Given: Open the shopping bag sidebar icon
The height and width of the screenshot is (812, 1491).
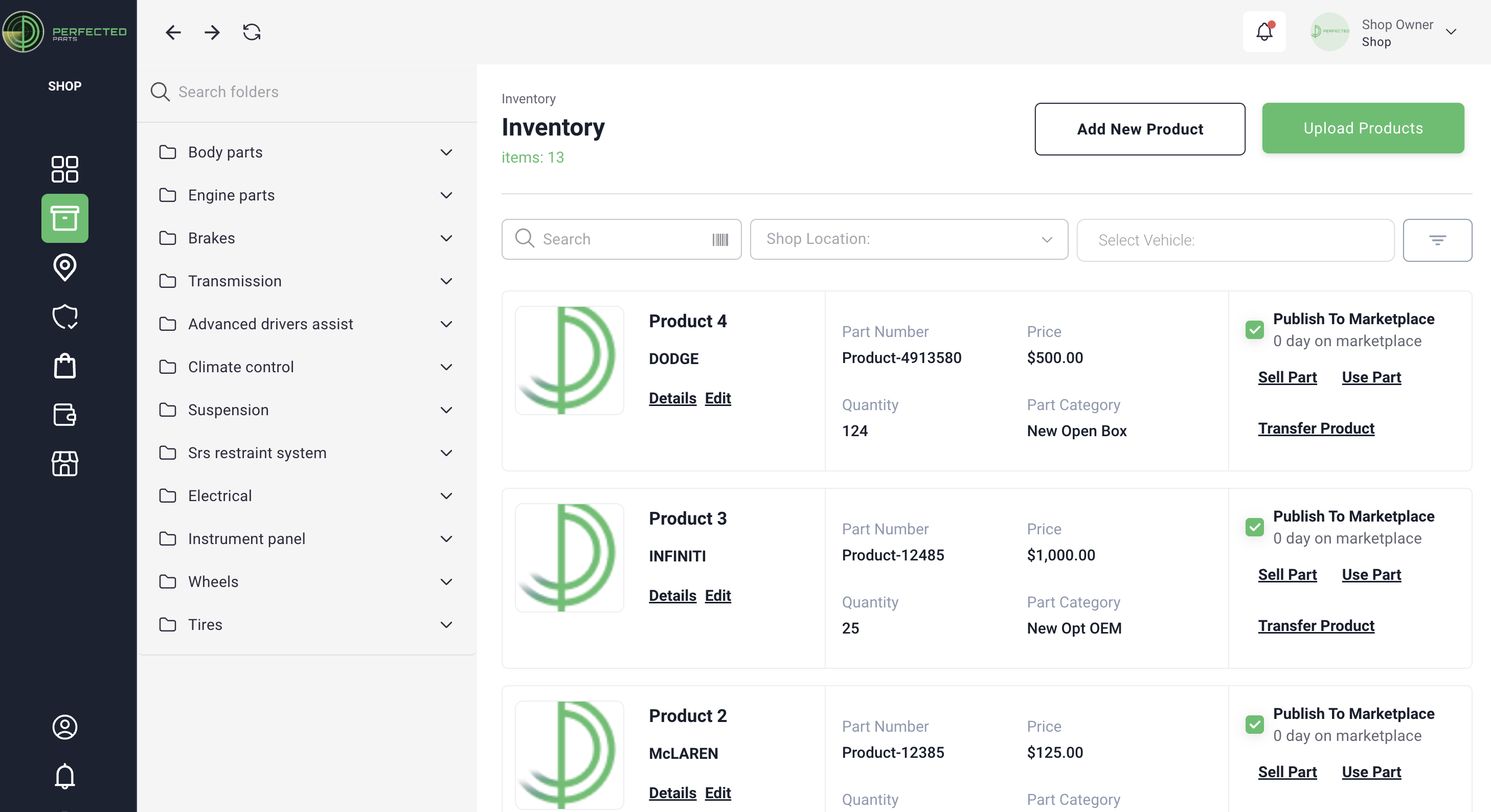Looking at the screenshot, I should pyautogui.click(x=64, y=366).
